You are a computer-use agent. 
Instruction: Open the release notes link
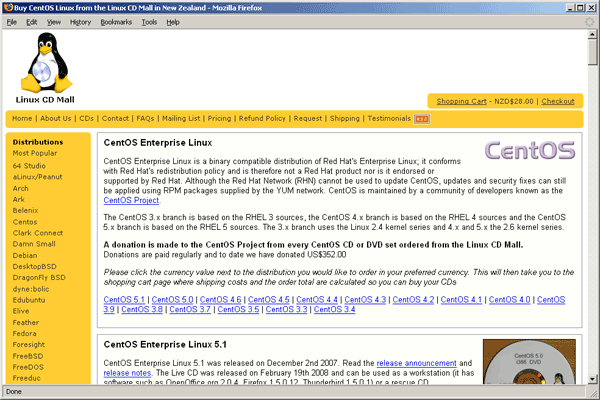pos(127,373)
